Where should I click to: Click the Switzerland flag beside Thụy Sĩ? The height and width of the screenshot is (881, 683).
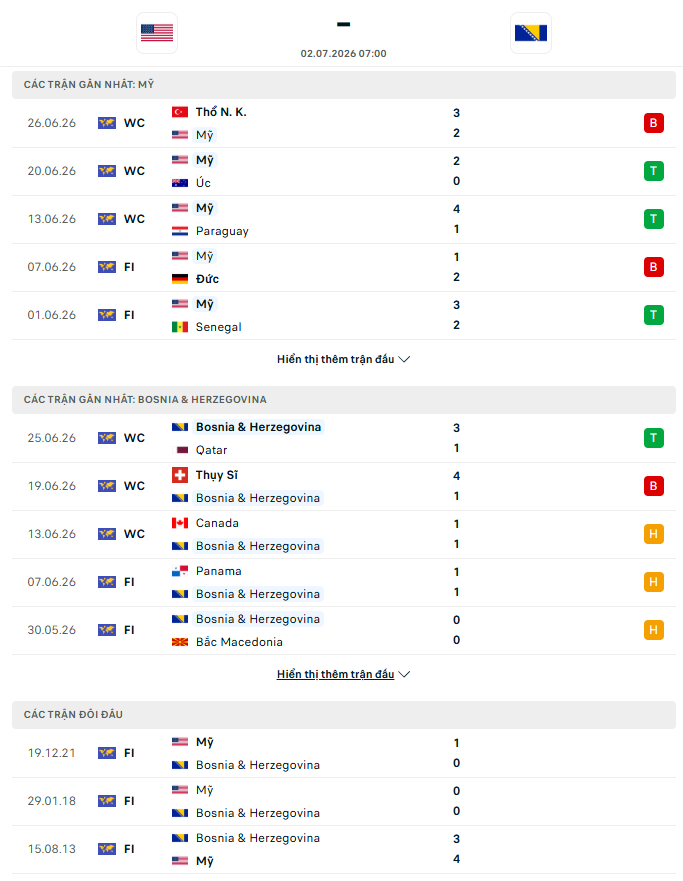click(180, 475)
